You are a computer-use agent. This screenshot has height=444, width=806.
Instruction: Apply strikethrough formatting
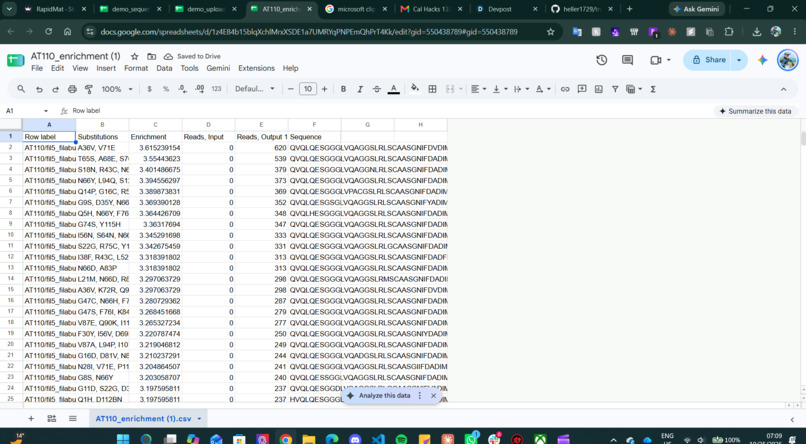point(377,89)
